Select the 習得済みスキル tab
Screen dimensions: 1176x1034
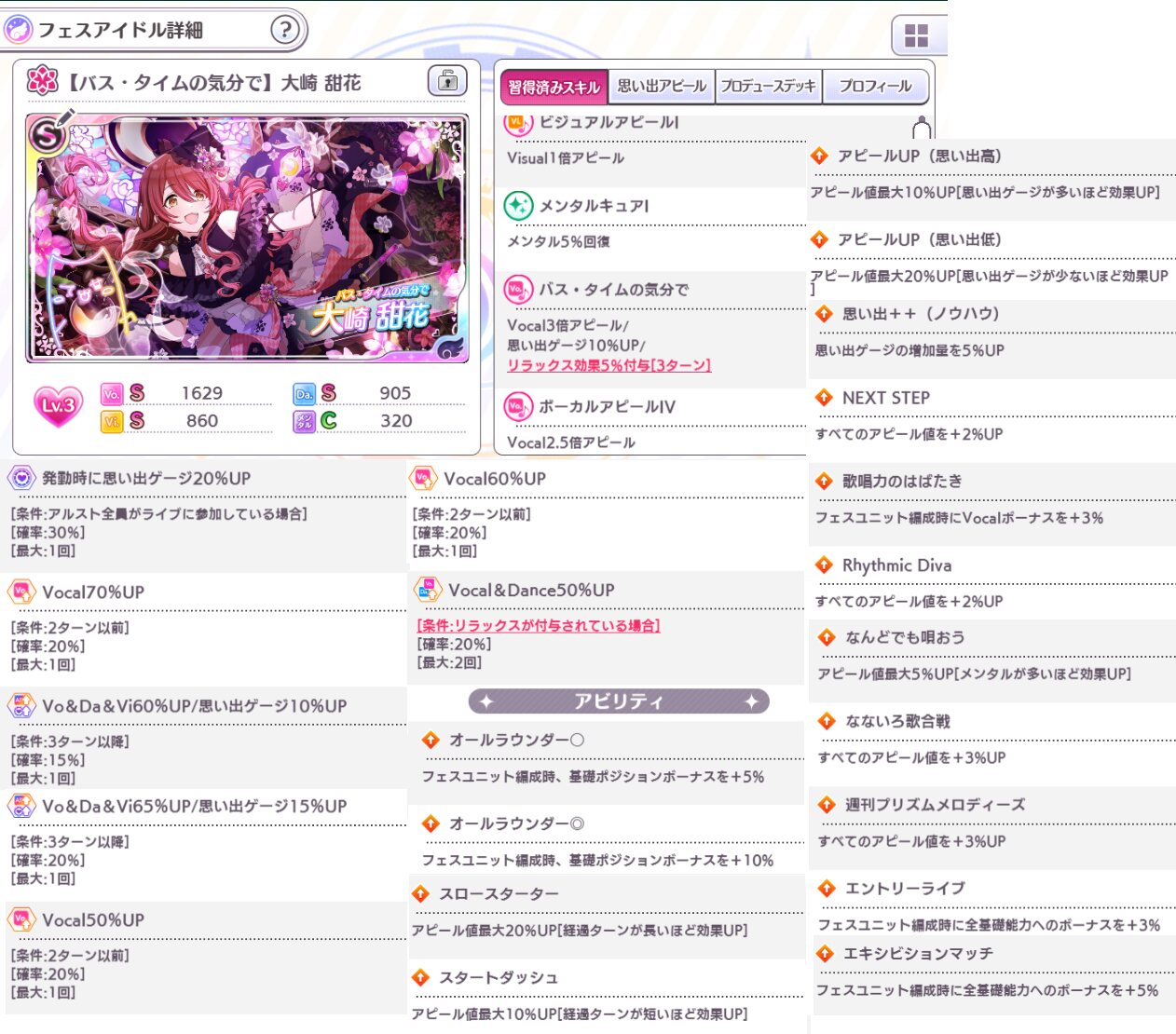tap(554, 87)
